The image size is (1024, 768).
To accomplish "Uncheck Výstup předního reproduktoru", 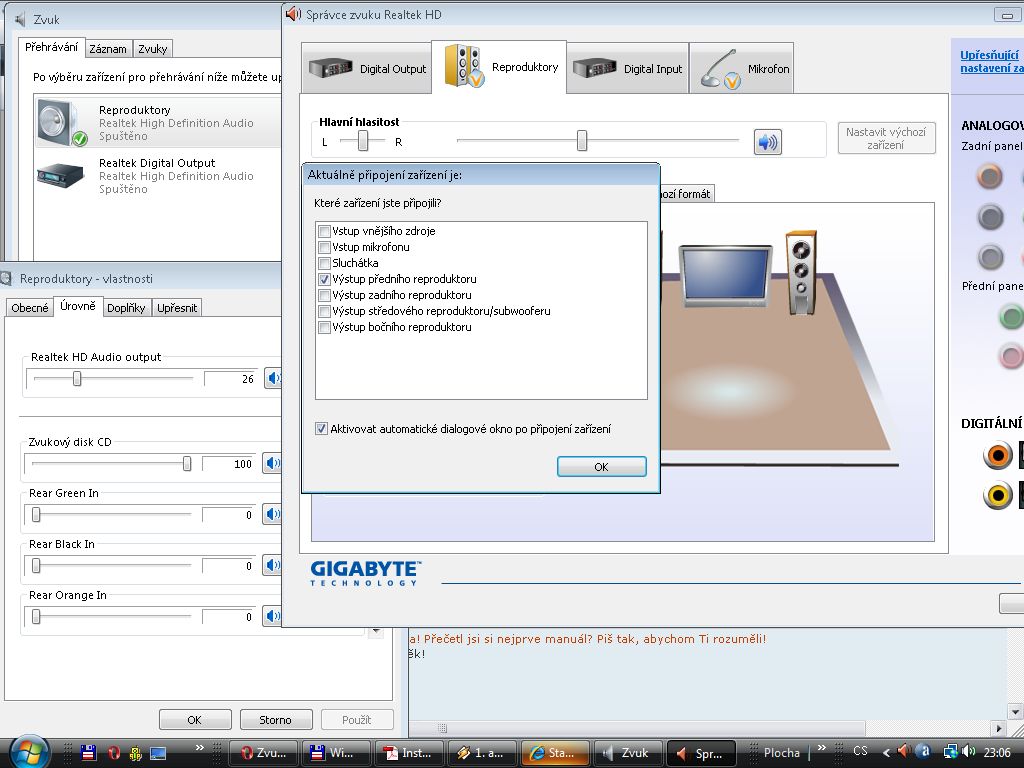I will coord(324,279).
